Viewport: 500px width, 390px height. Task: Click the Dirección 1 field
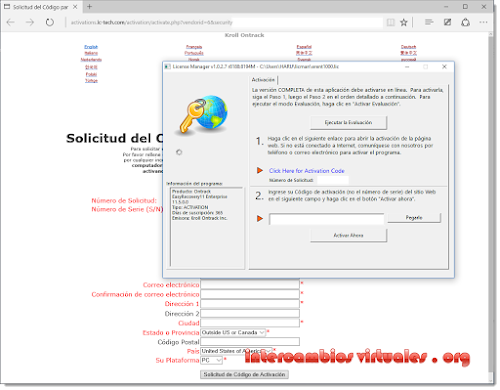coord(250,304)
